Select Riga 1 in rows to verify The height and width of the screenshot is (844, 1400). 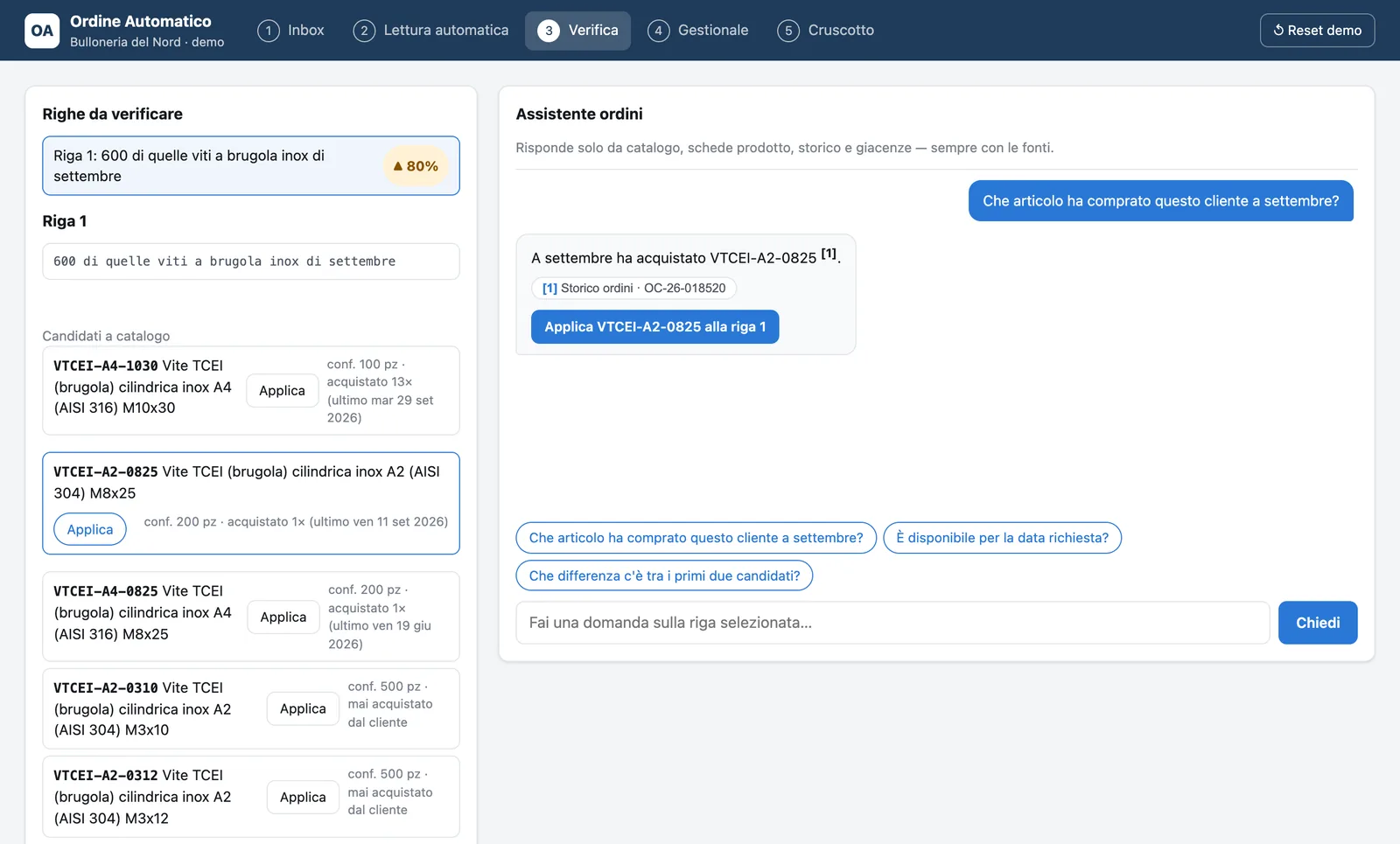click(251, 166)
